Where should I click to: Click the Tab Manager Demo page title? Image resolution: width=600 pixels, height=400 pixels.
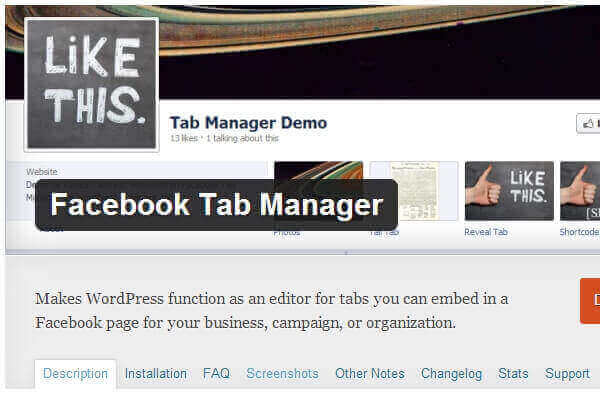(x=248, y=123)
